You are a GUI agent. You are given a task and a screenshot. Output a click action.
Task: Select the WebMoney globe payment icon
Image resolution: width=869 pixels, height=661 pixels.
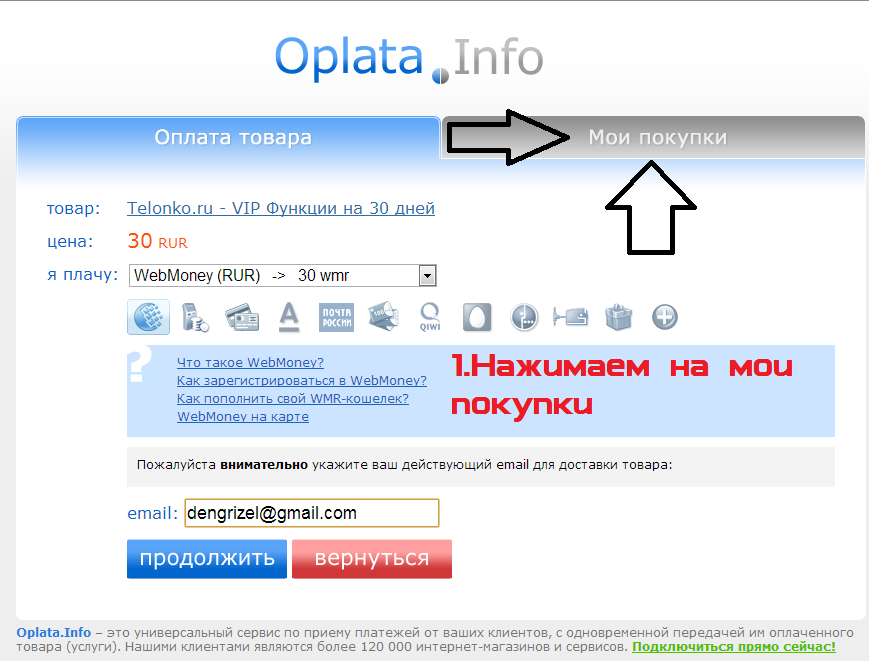[x=149, y=317]
